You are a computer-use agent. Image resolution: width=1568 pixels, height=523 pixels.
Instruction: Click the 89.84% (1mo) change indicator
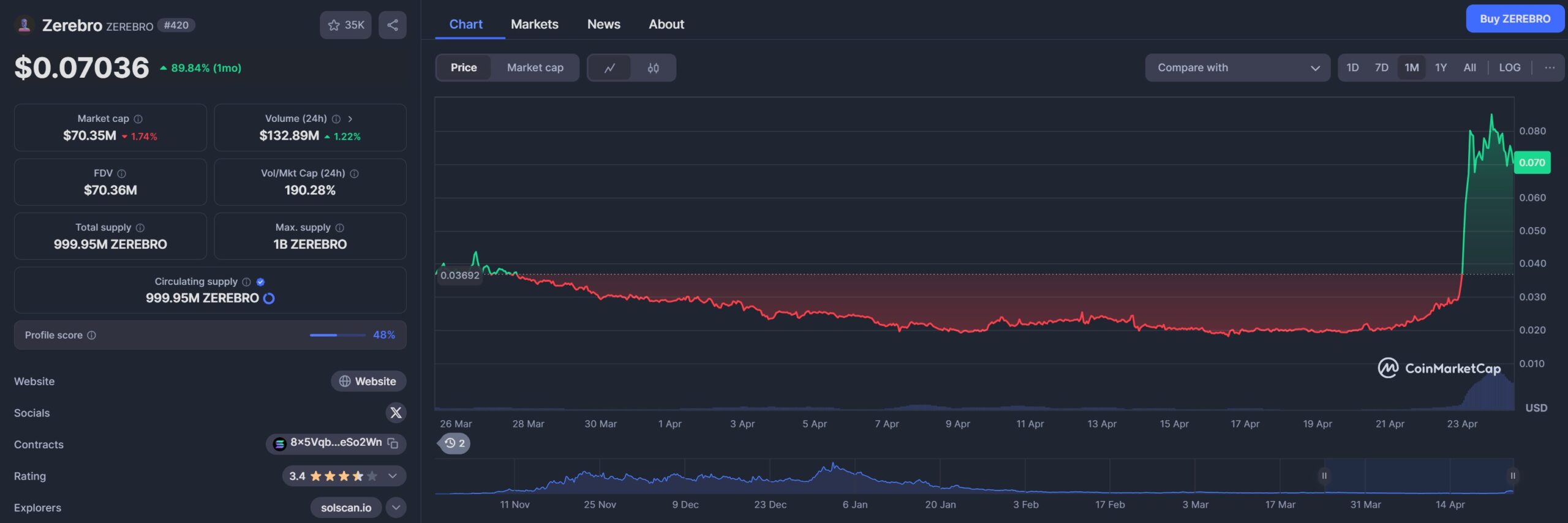click(201, 68)
